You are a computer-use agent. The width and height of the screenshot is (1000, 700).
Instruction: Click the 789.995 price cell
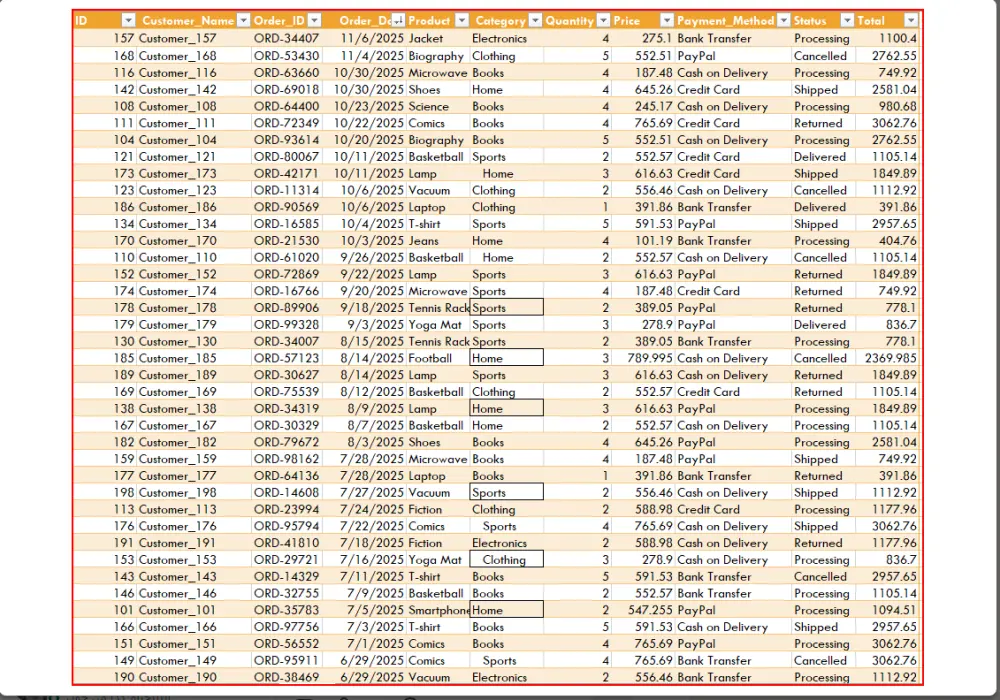642,358
